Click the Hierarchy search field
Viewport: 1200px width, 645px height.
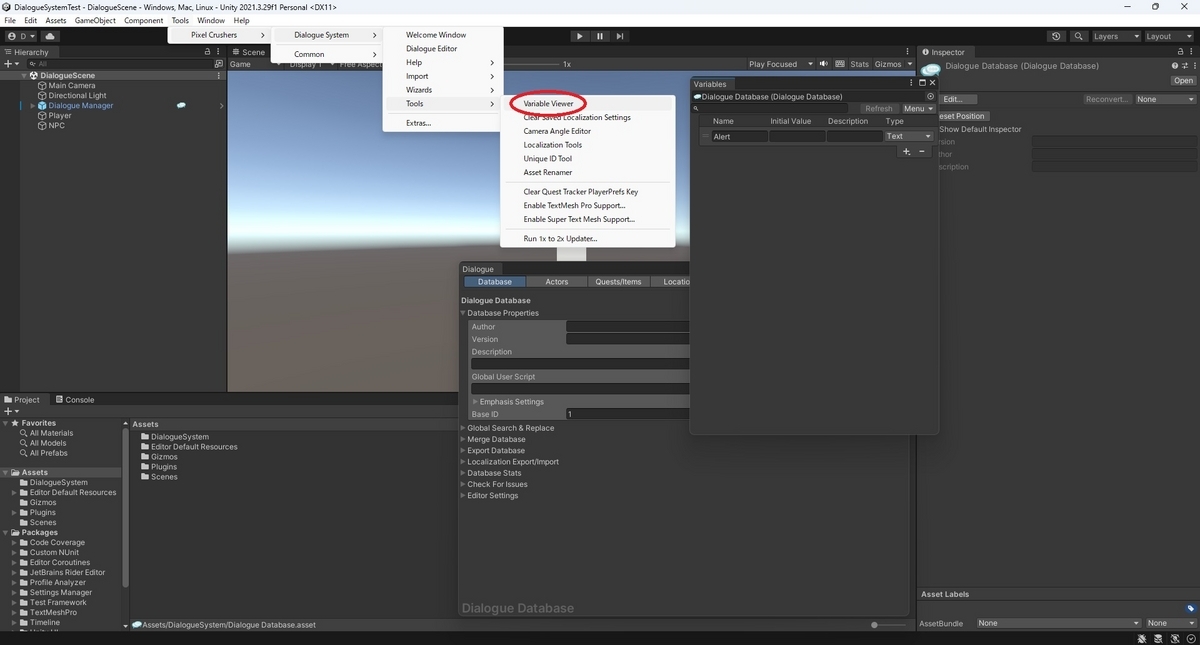[x=120, y=64]
